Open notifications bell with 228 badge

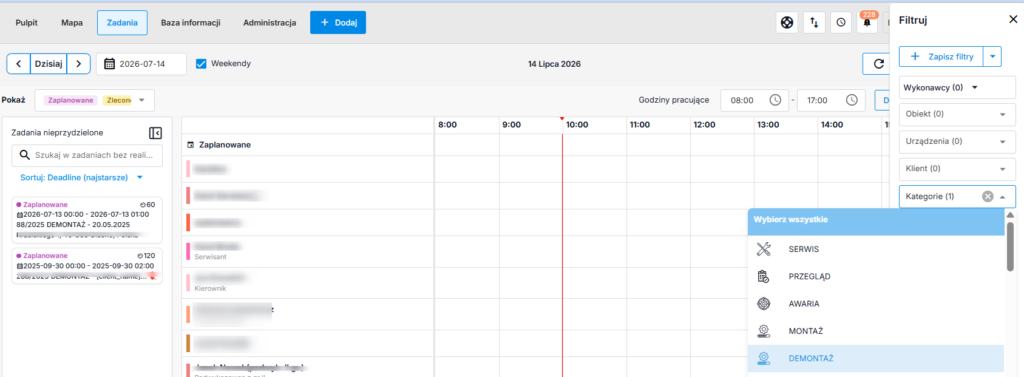[x=867, y=22]
